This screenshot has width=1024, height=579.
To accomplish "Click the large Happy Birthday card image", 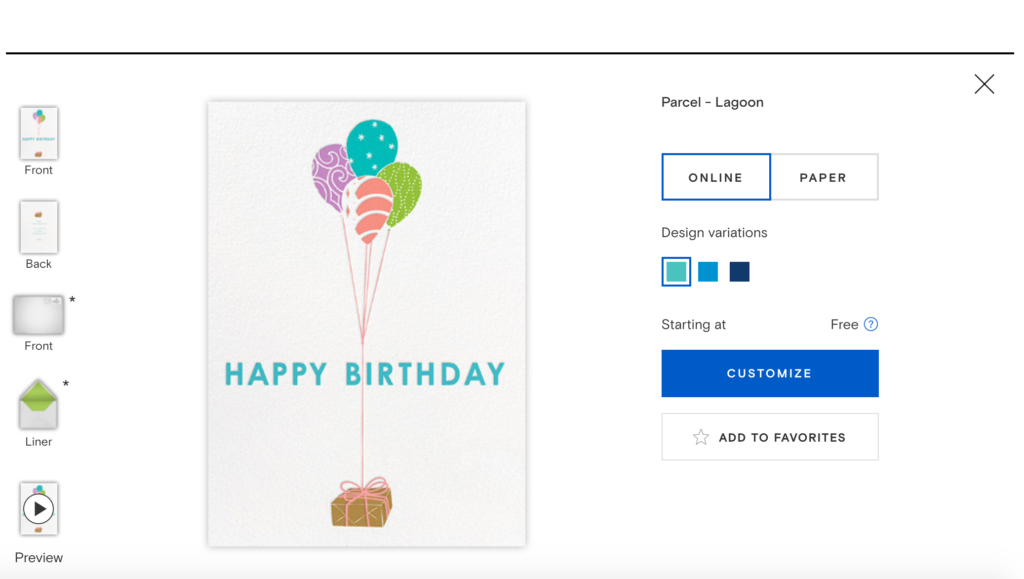I will (366, 323).
